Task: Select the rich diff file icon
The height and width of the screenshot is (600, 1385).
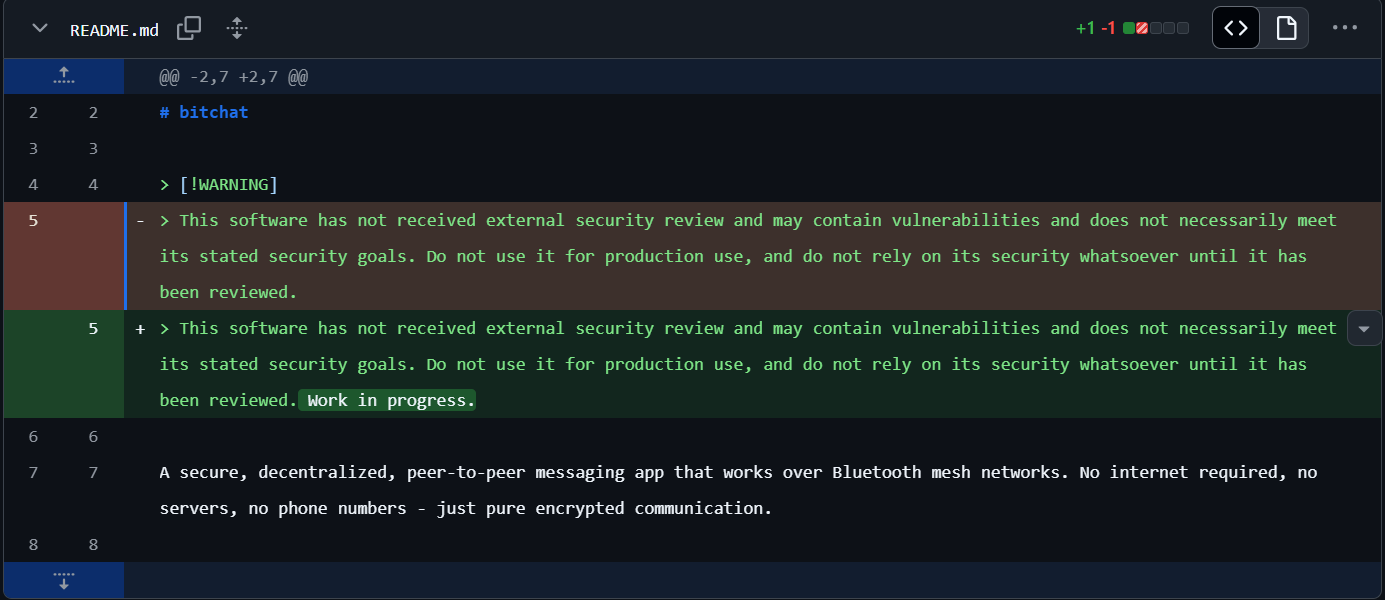Action: tap(1284, 28)
